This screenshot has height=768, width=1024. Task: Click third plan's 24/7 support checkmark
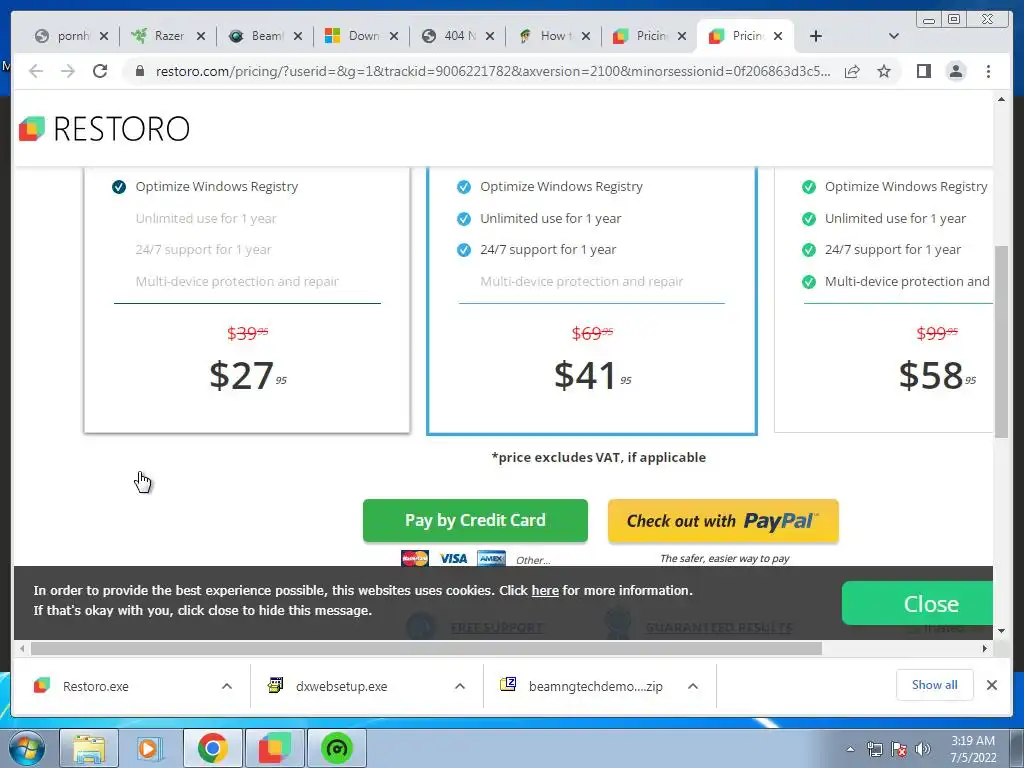(x=808, y=250)
